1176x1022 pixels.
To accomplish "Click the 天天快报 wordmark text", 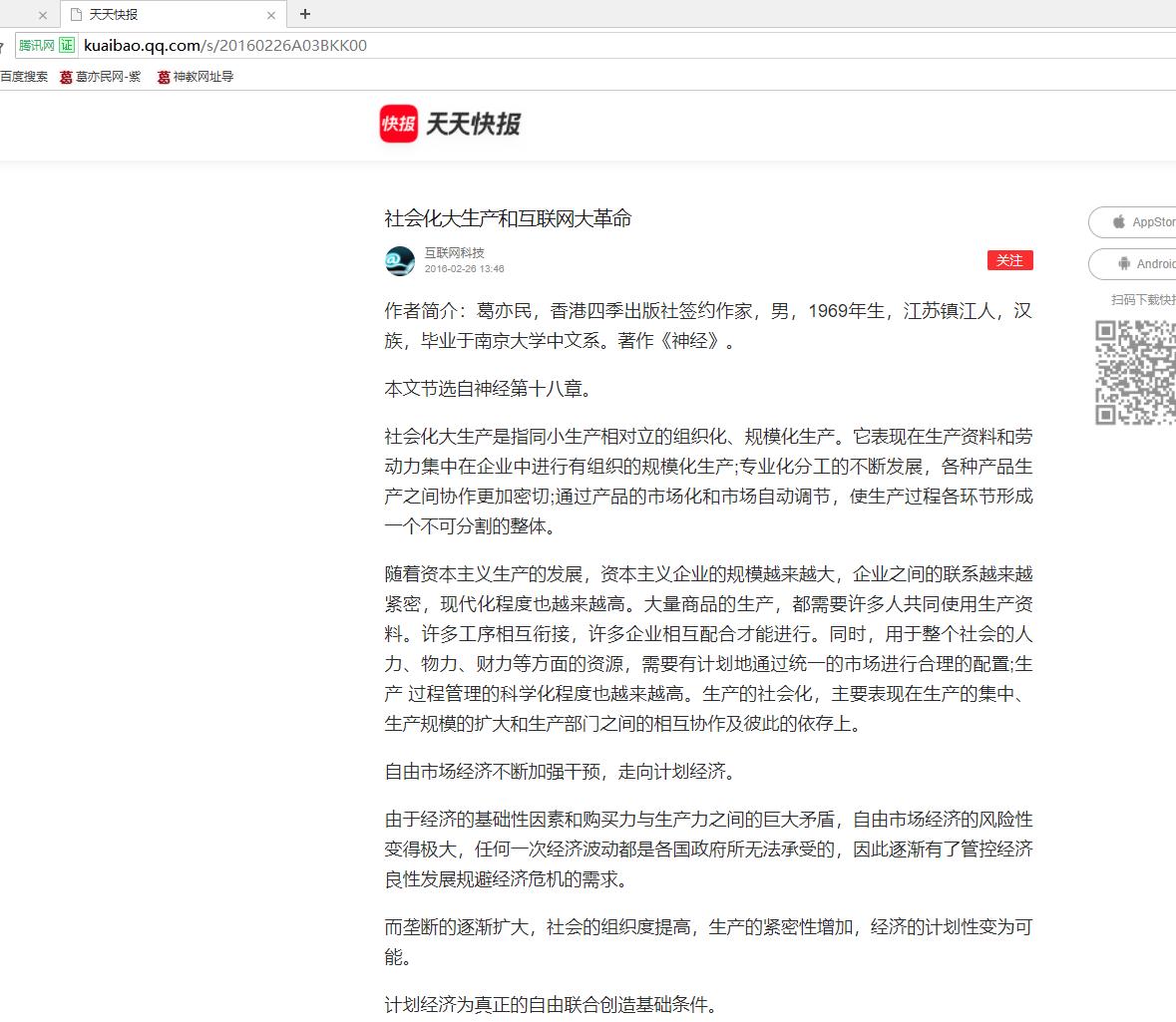I will [474, 124].
